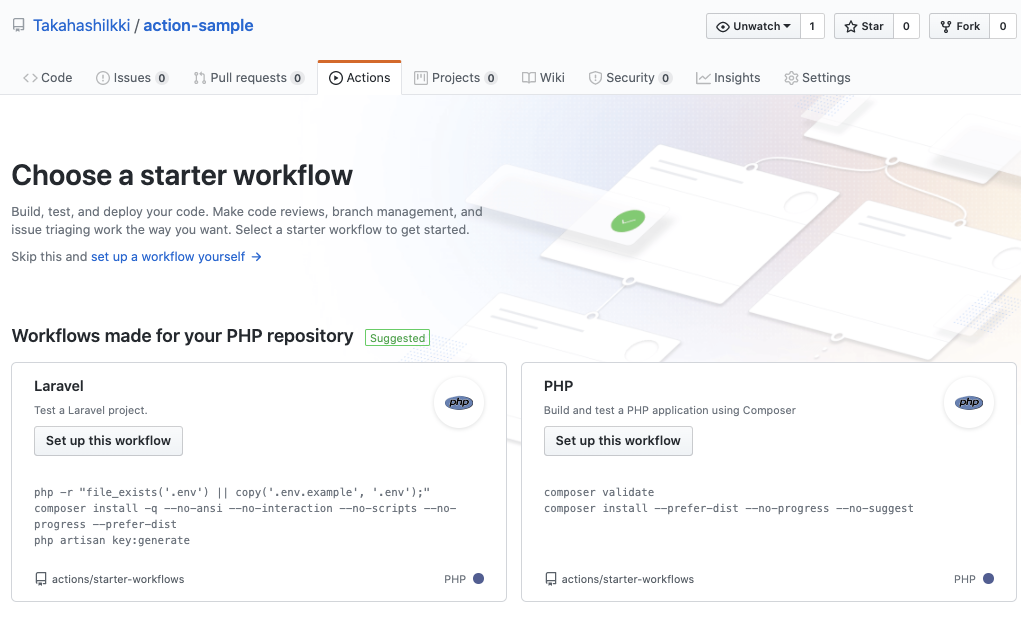The image size is (1021, 625).
Task: Open the Security tab
Action: point(630,77)
